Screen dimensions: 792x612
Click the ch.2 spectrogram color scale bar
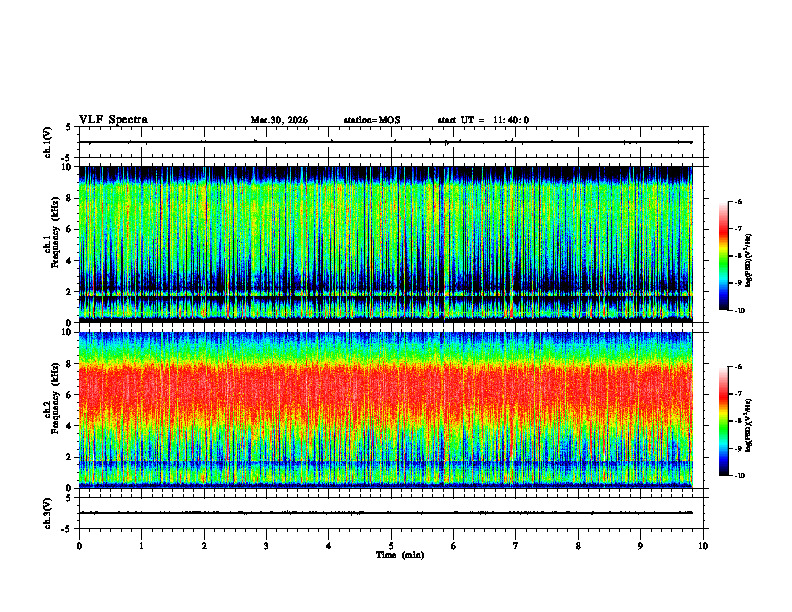723,421
